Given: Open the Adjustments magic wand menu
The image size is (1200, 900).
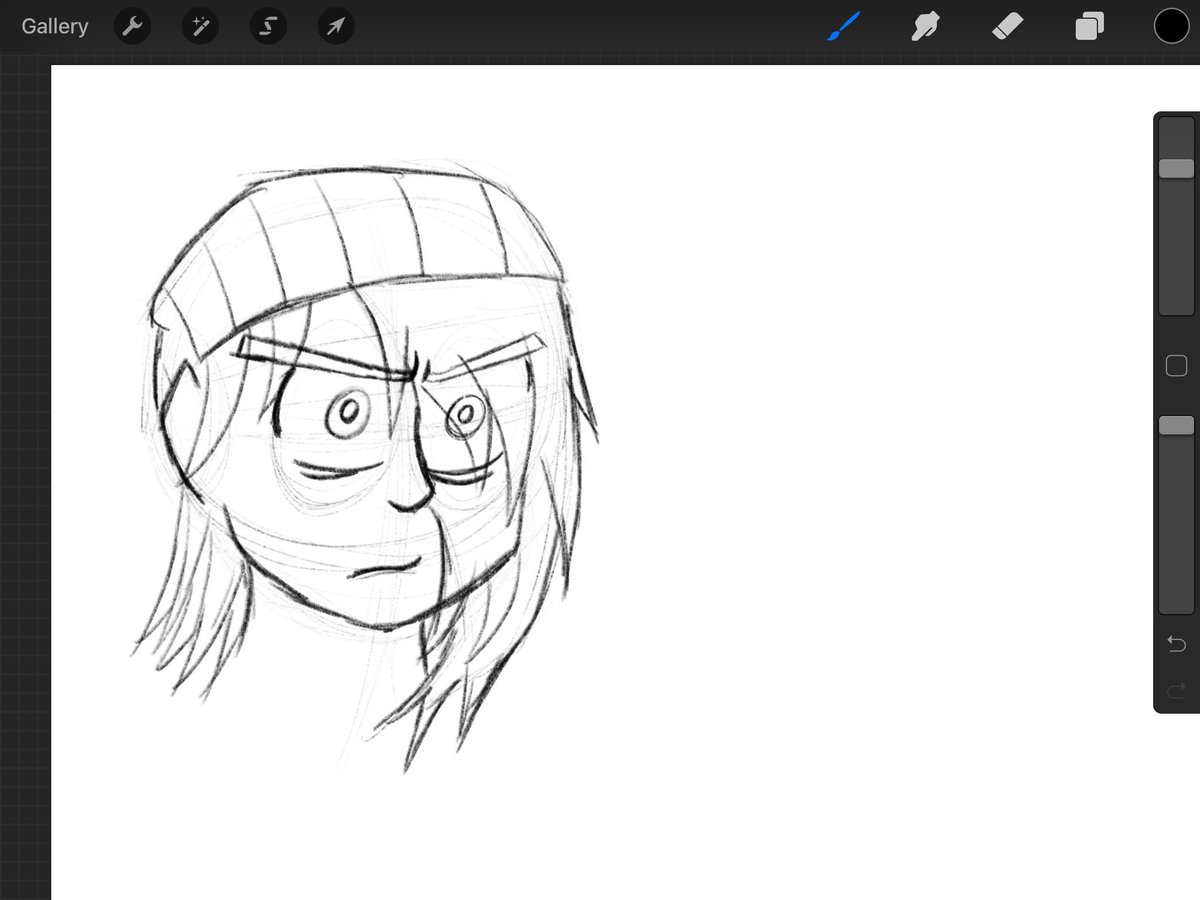Looking at the screenshot, I should (200, 27).
